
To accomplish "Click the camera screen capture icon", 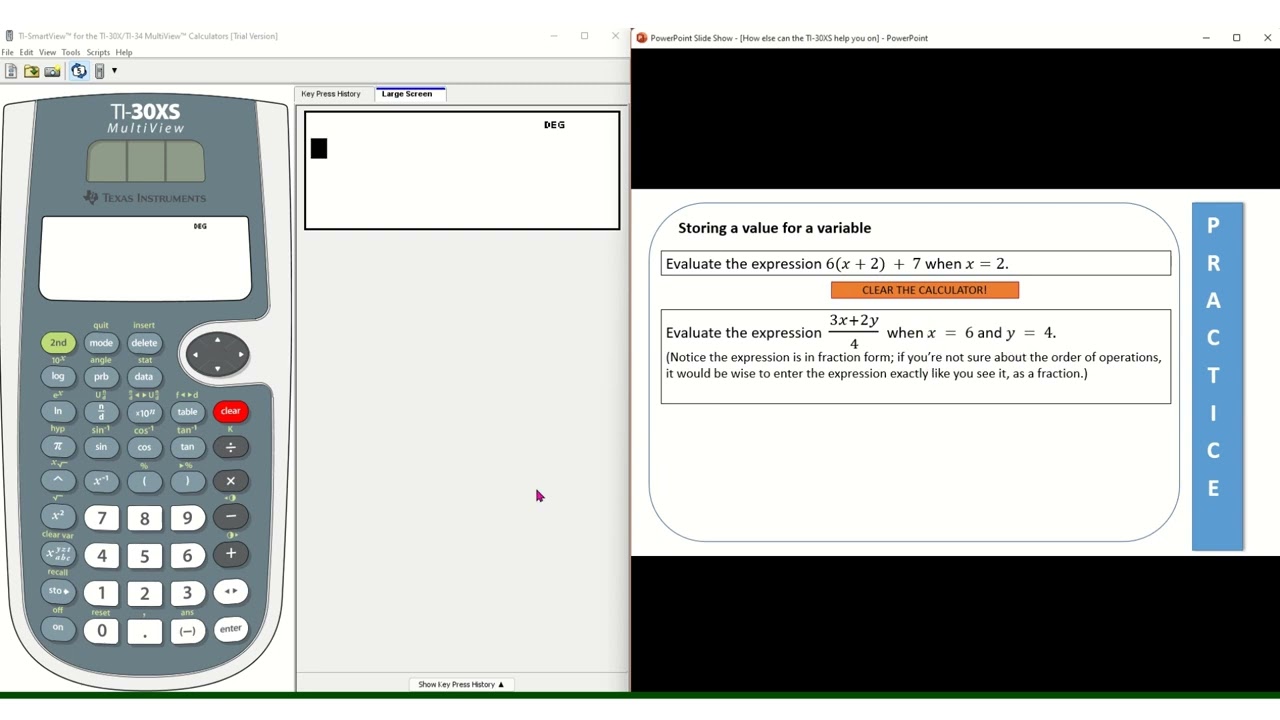I will (52, 71).
